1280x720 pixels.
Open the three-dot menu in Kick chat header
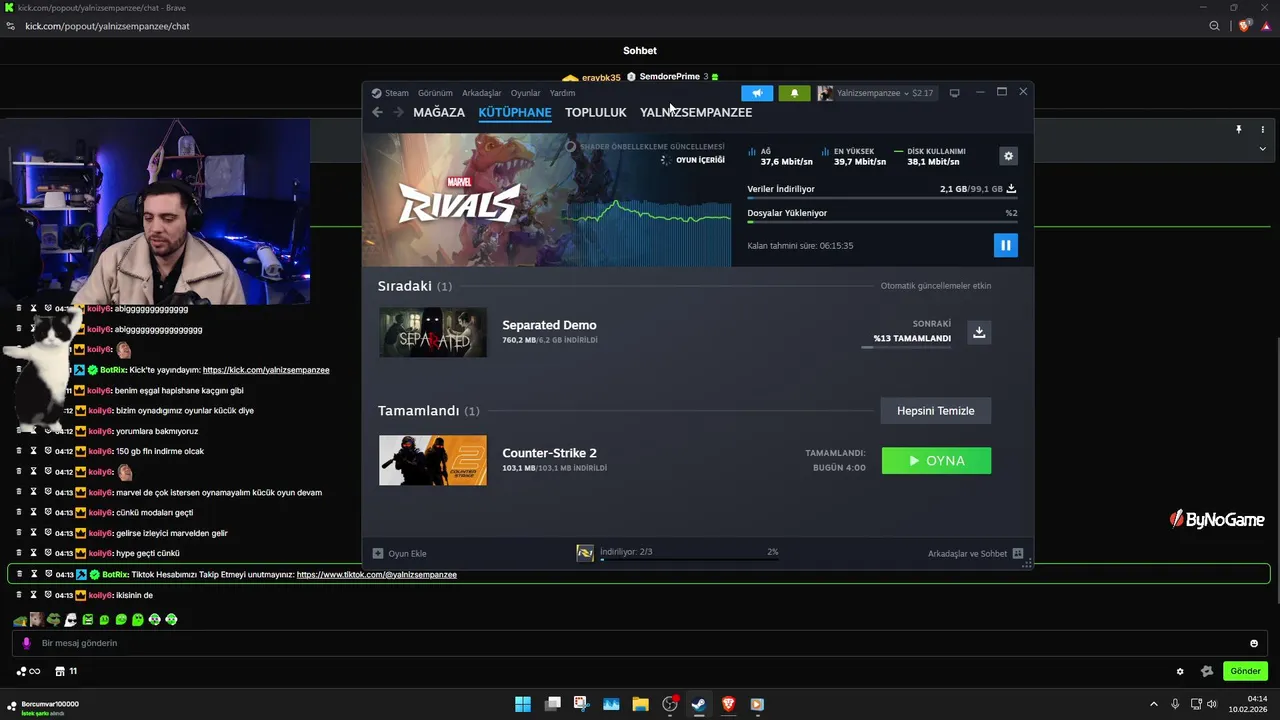pos(1263,130)
